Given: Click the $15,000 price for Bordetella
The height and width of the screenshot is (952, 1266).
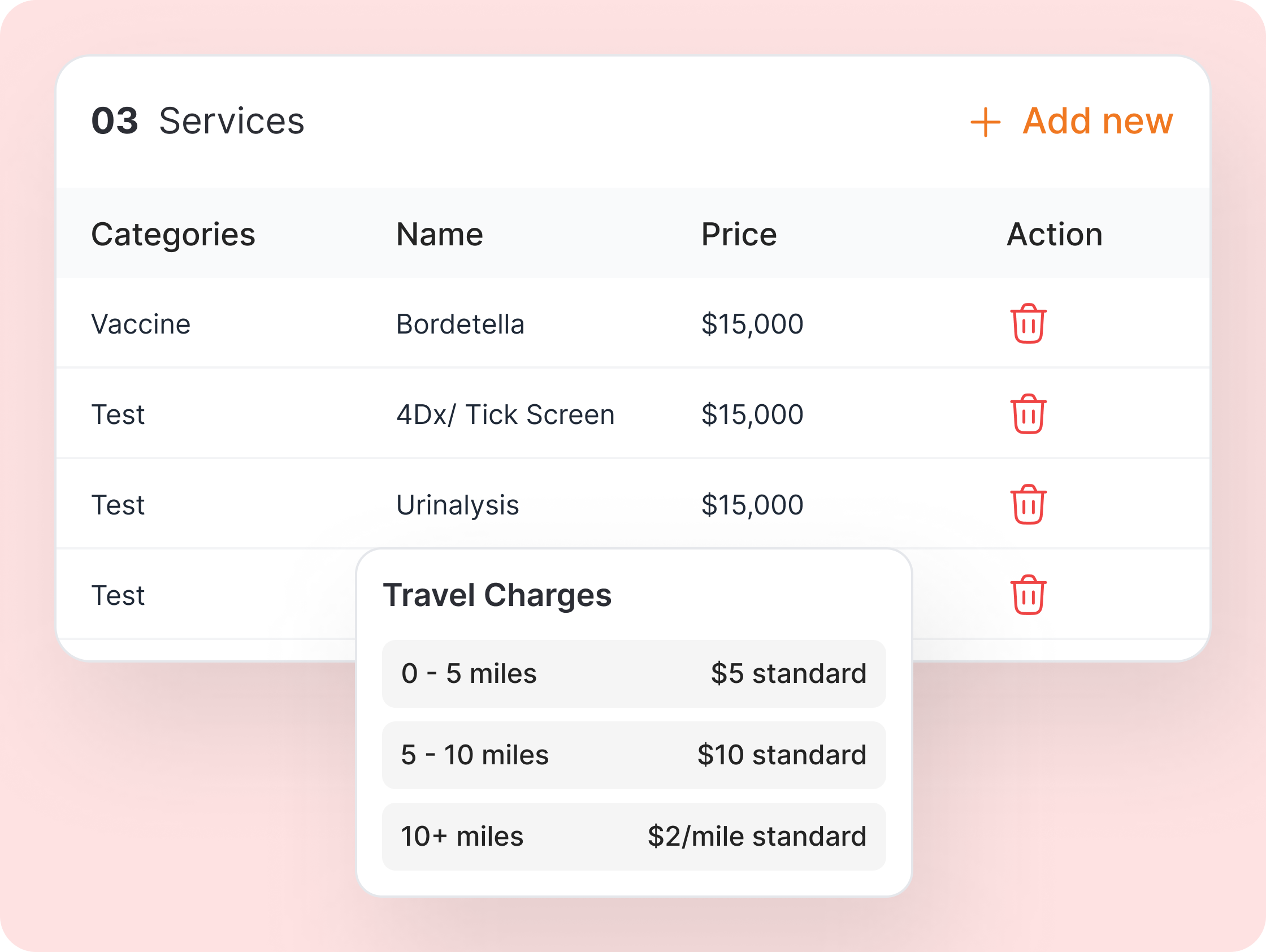Looking at the screenshot, I should coord(752,324).
